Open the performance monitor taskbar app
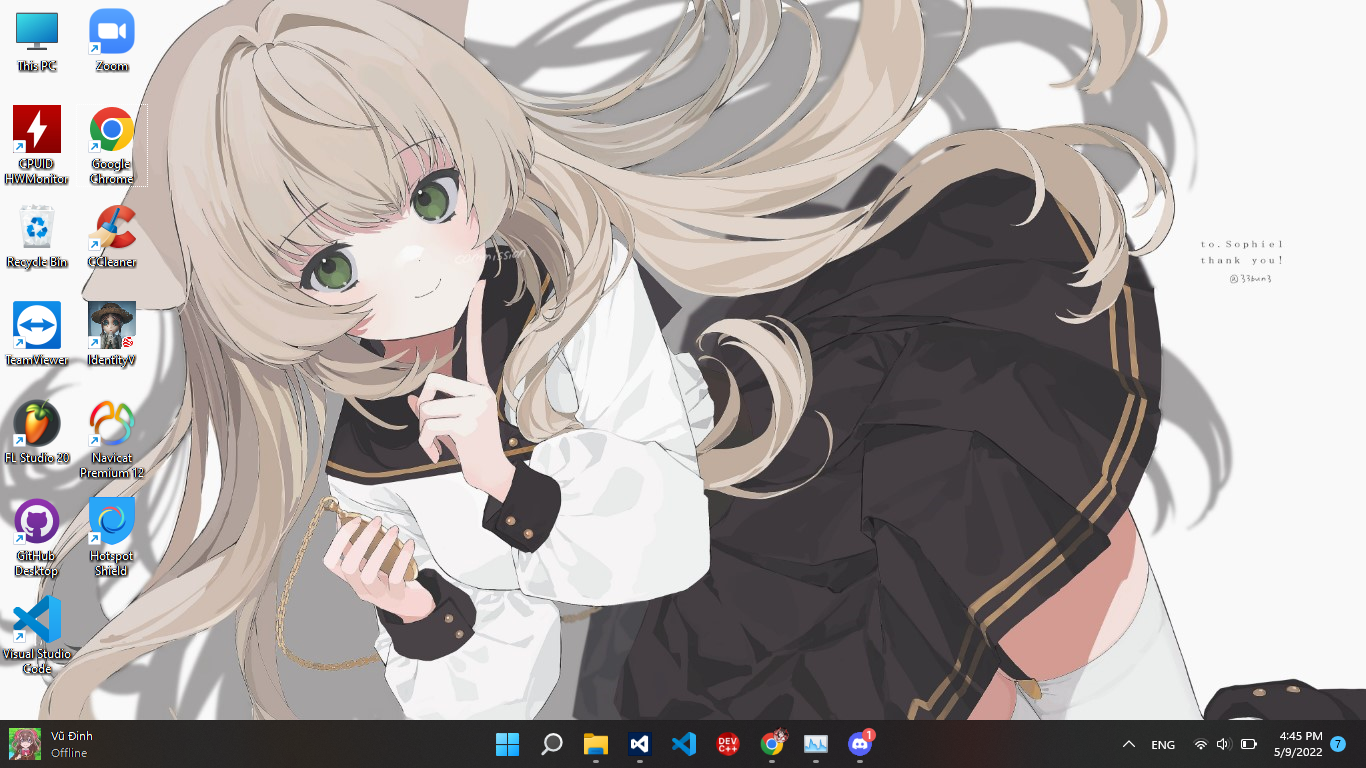Viewport: 1366px width, 768px height. pos(816,744)
